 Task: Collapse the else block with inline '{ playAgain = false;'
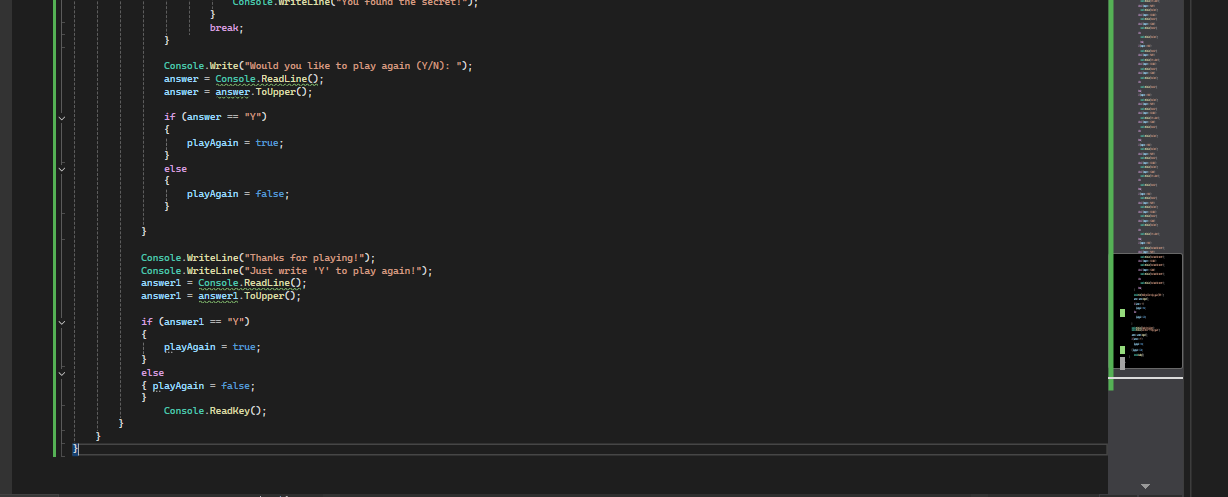(x=61, y=373)
